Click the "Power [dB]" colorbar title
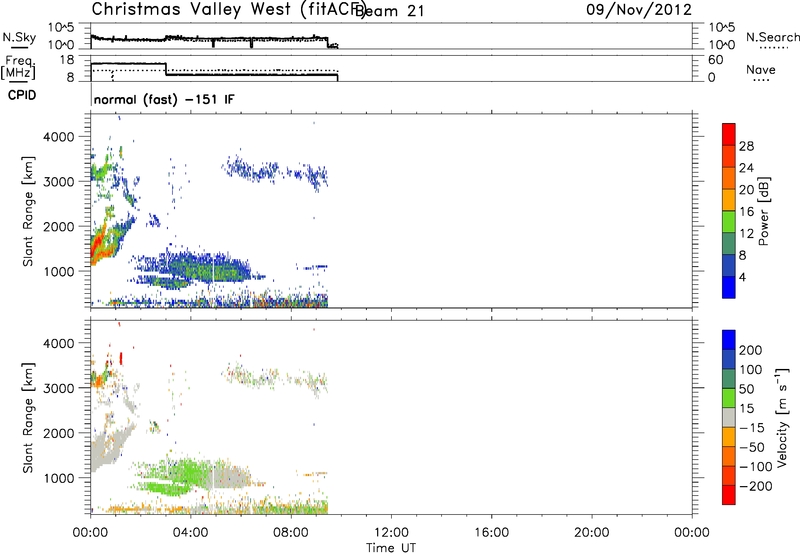800x554 pixels. [764, 211]
